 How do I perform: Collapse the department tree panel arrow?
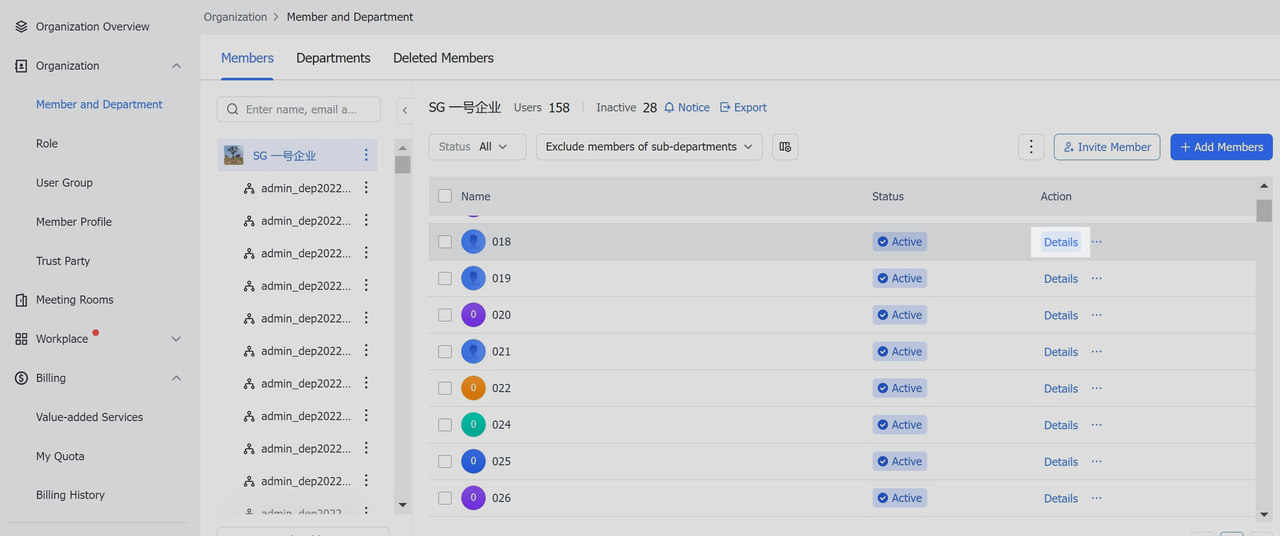tap(405, 109)
